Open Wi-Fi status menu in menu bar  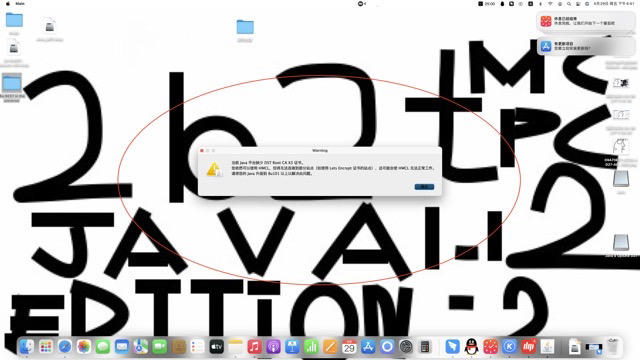click(550, 3)
